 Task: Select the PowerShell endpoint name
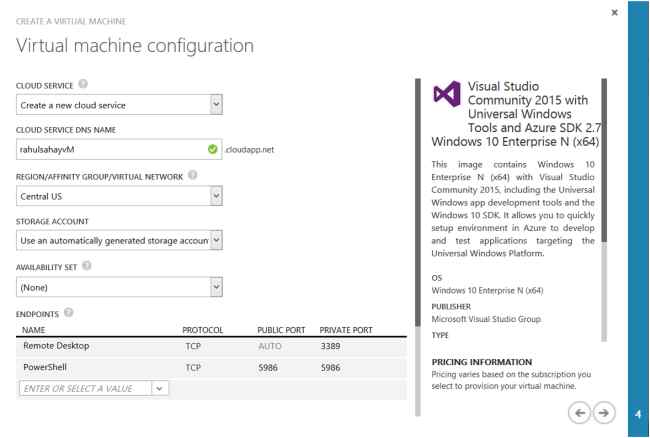(45, 367)
